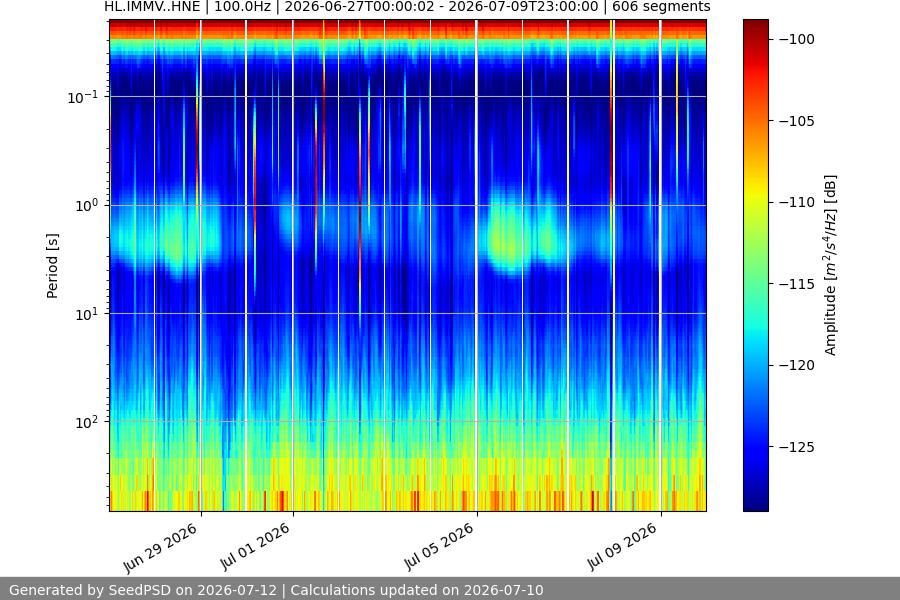Click the -115 colorbar tick value
900x600 pixels.
(797, 284)
